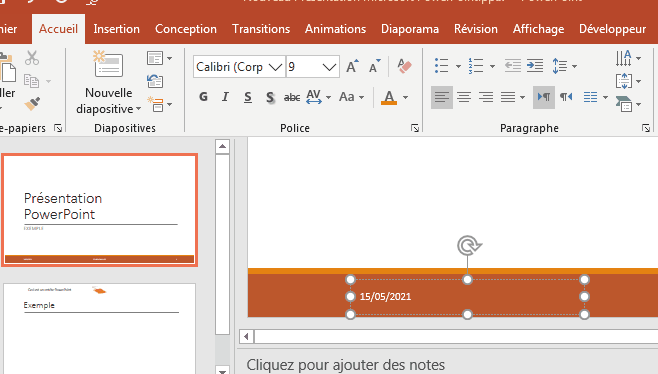The height and width of the screenshot is (374, 658).
Task: Select Présentation PowerPoint slide thumbnail
Action: 99,210
